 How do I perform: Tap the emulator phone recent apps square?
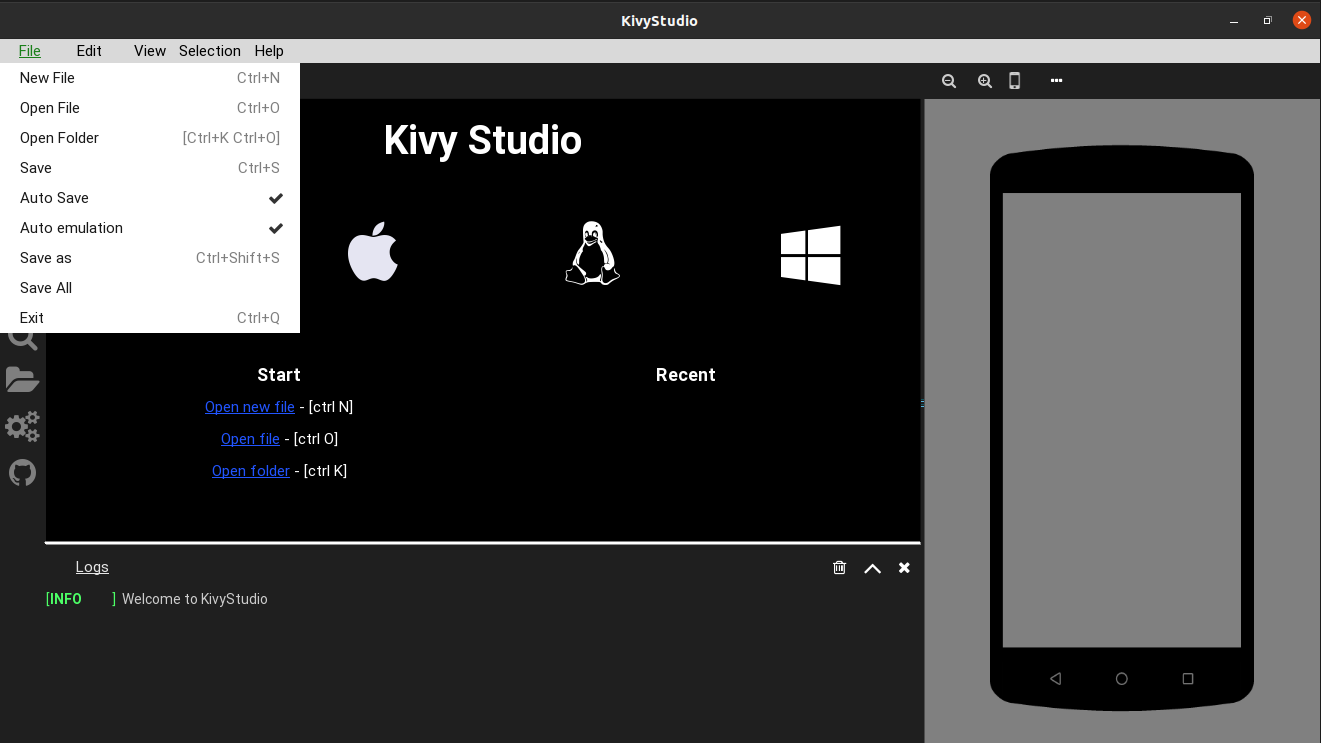(x=1188, y=679)
